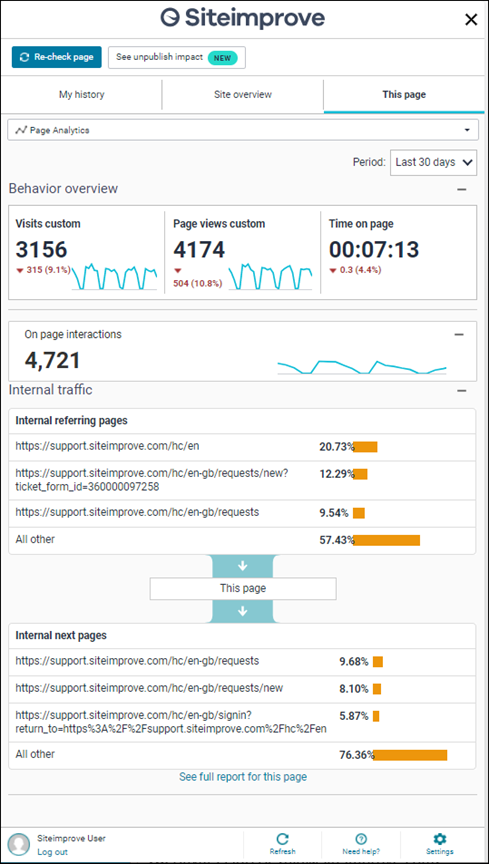The height and width of the screenshot is (864, 489).
Task: Click the Visits custom sparkline chart
Action: 114,277
